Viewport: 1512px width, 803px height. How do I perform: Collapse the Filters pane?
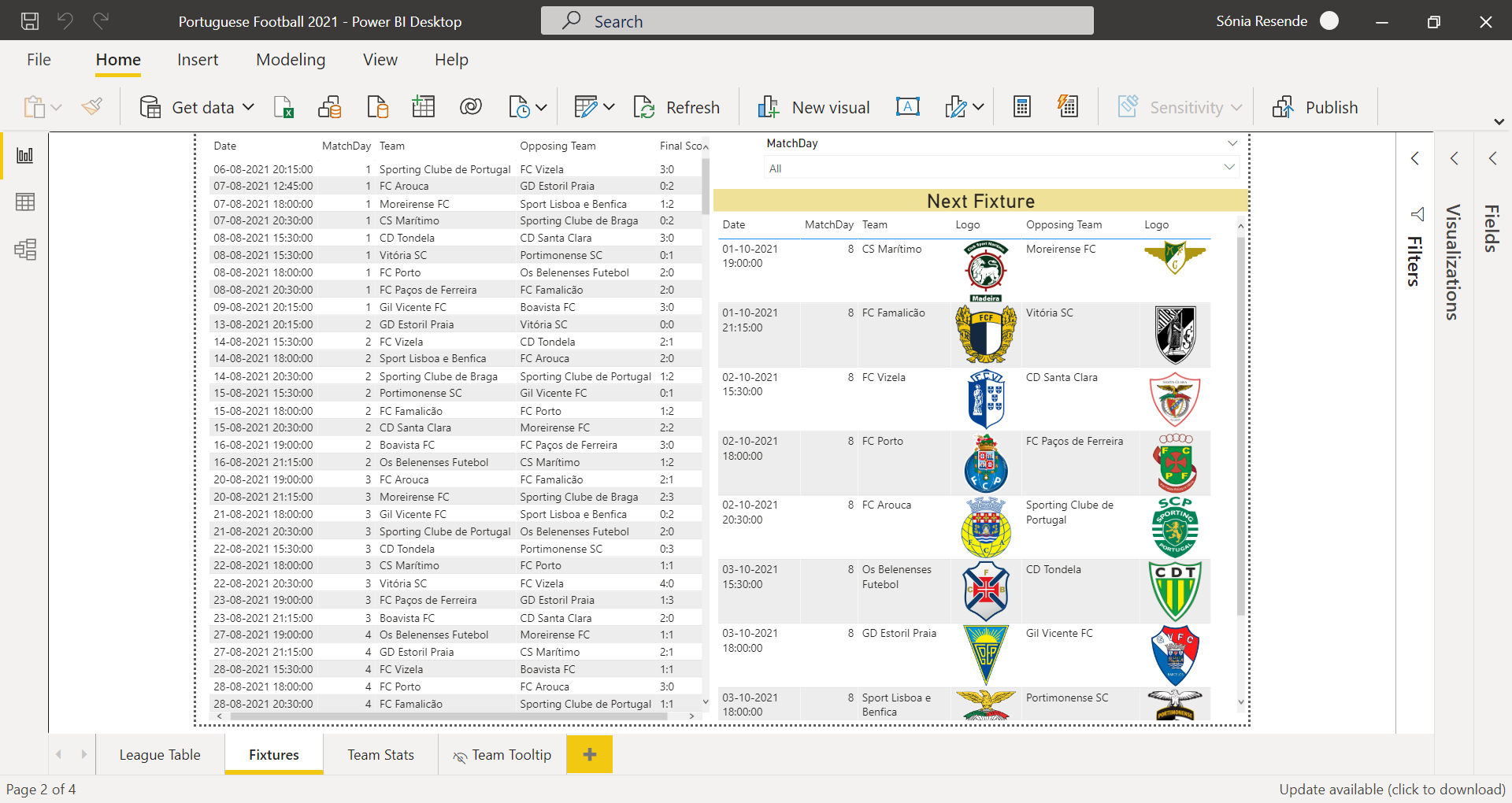tap(1415, 158)
